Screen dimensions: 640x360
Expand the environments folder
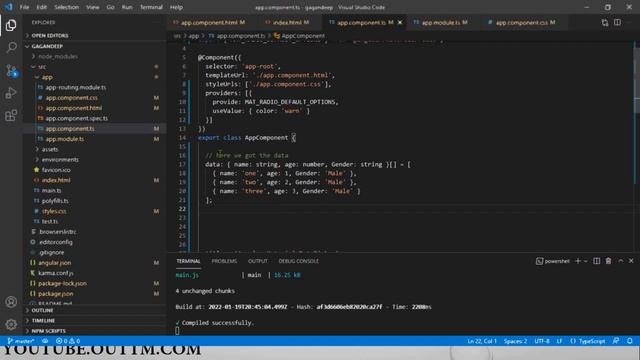[60, 160]
